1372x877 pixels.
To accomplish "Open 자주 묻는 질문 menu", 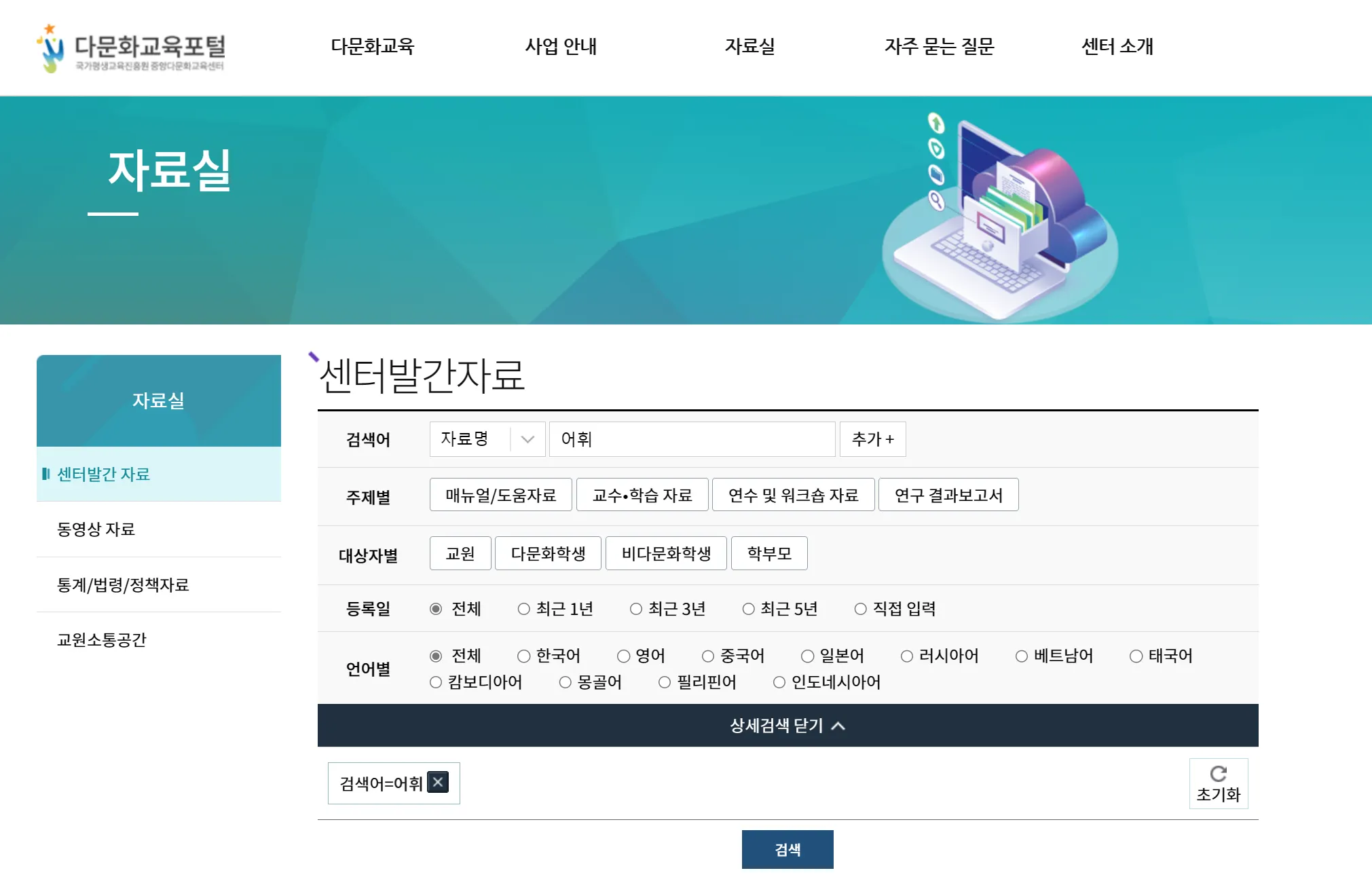I will (x=939, y=46).
